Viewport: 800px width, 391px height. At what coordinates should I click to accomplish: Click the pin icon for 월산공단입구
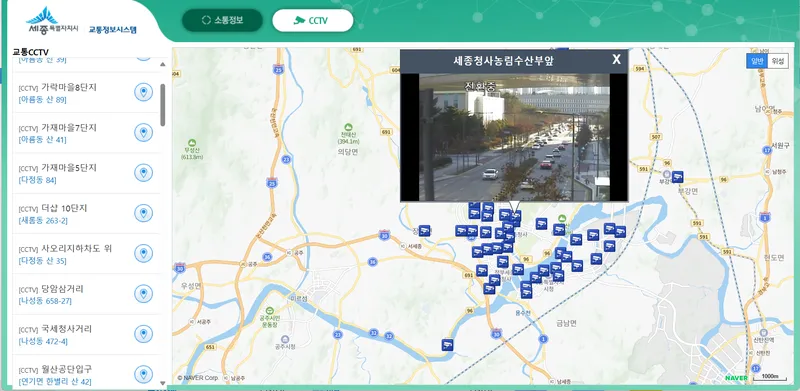pos(143,374)
